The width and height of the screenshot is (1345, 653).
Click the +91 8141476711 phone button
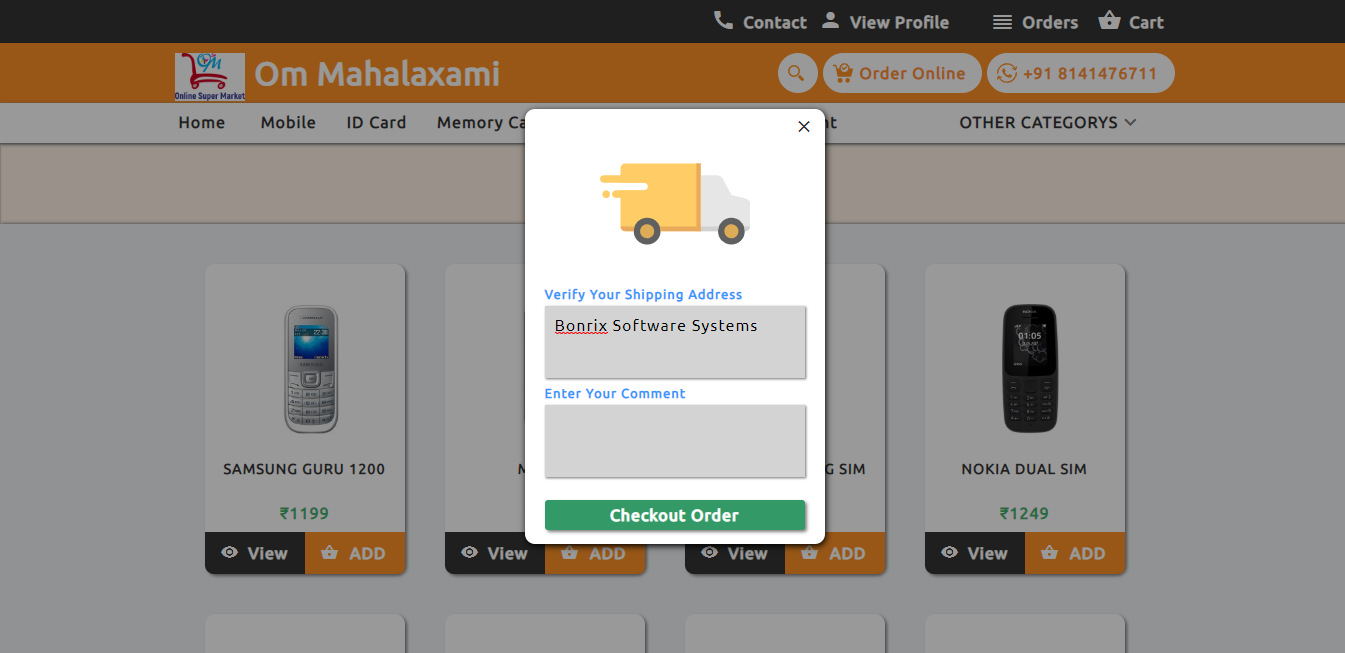[x=1081, y=73]
